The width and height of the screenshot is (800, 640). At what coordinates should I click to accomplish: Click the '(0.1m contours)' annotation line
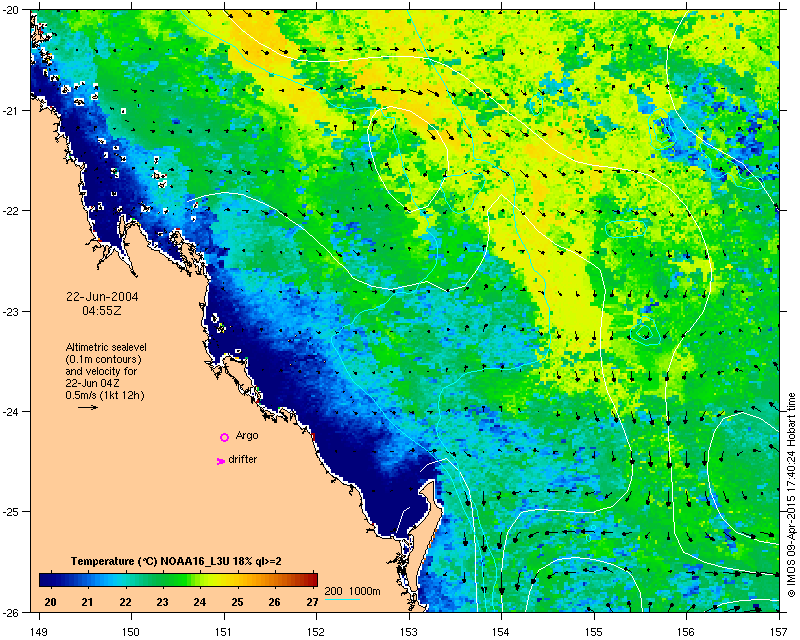[x=104, y=359]
